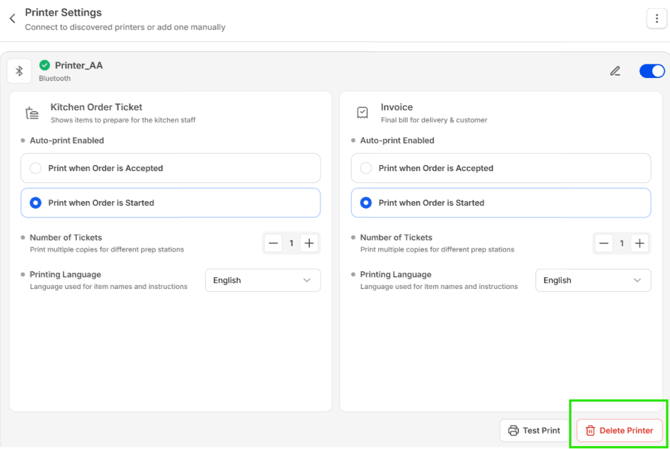Viewport: 670px width, 449px height.
Task: Open Invoice Printing Language dropdown
Action: click(592, 281)
